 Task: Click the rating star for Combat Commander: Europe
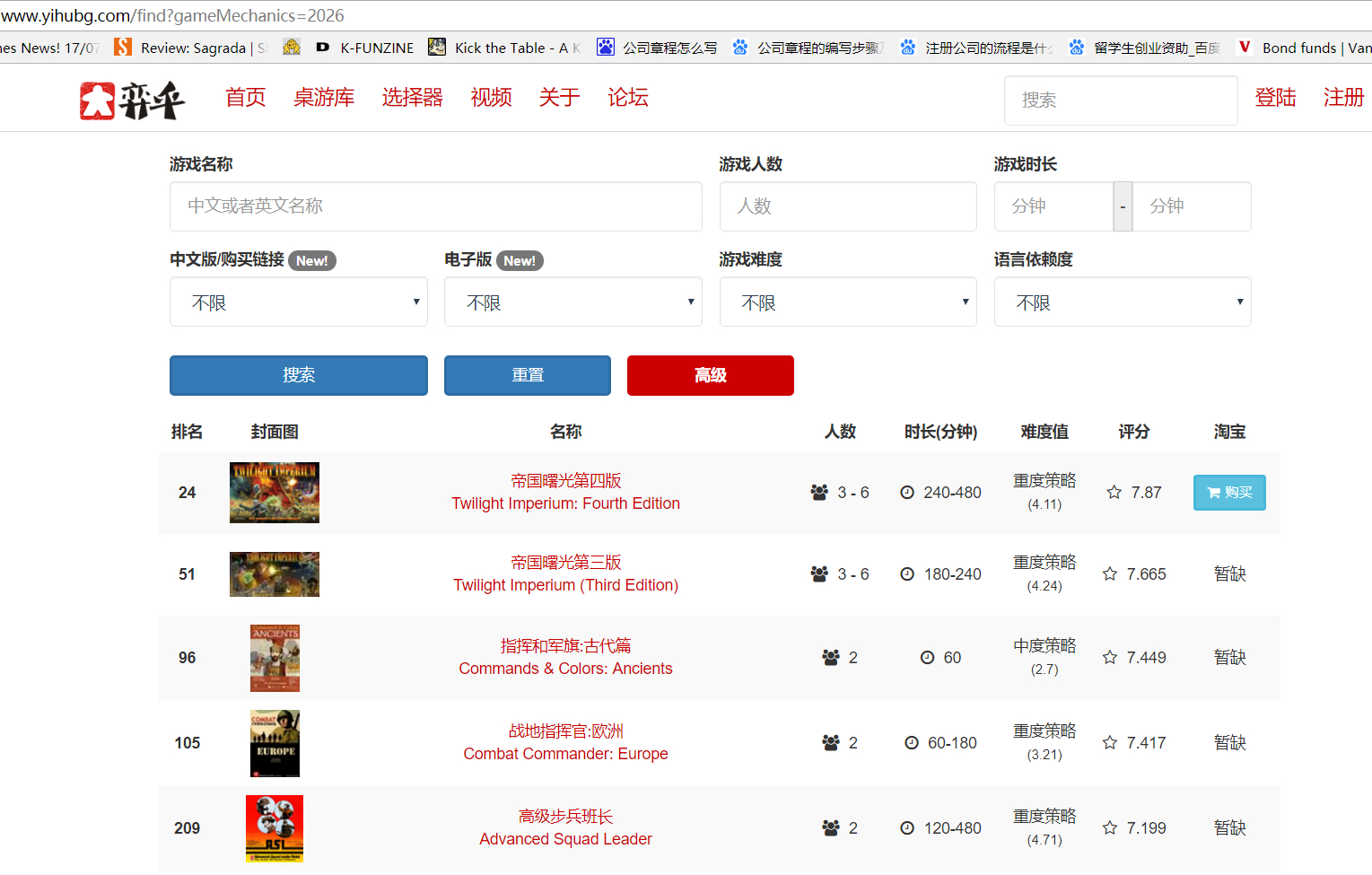click(x=1110, y=743)
